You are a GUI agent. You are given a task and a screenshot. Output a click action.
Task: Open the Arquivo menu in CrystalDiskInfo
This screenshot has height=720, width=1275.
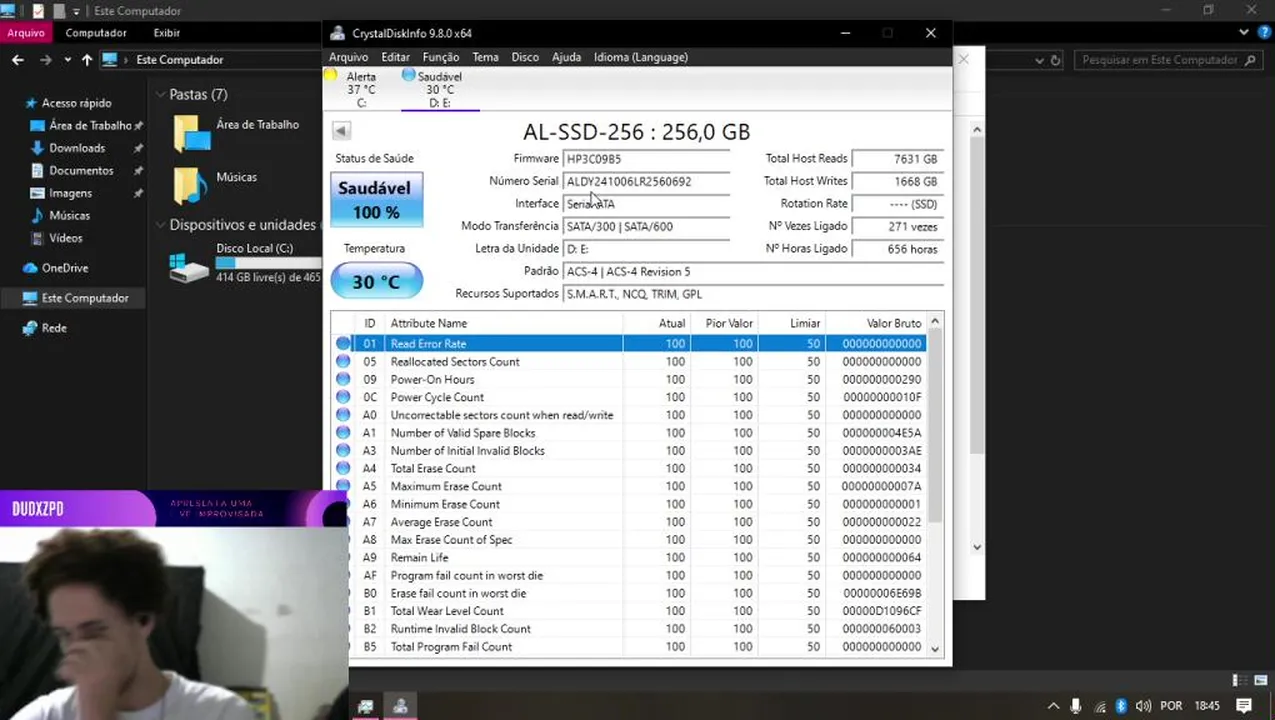tap(348, 57)
